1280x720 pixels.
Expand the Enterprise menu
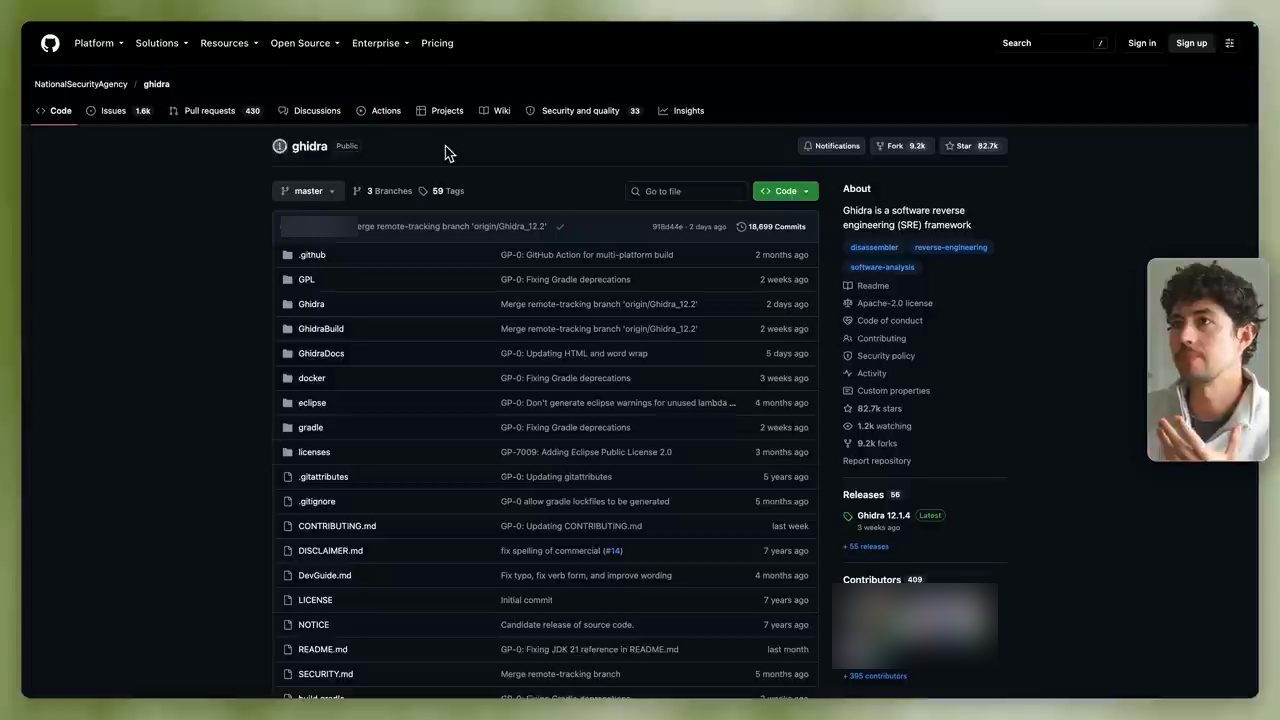coord(380,43)
